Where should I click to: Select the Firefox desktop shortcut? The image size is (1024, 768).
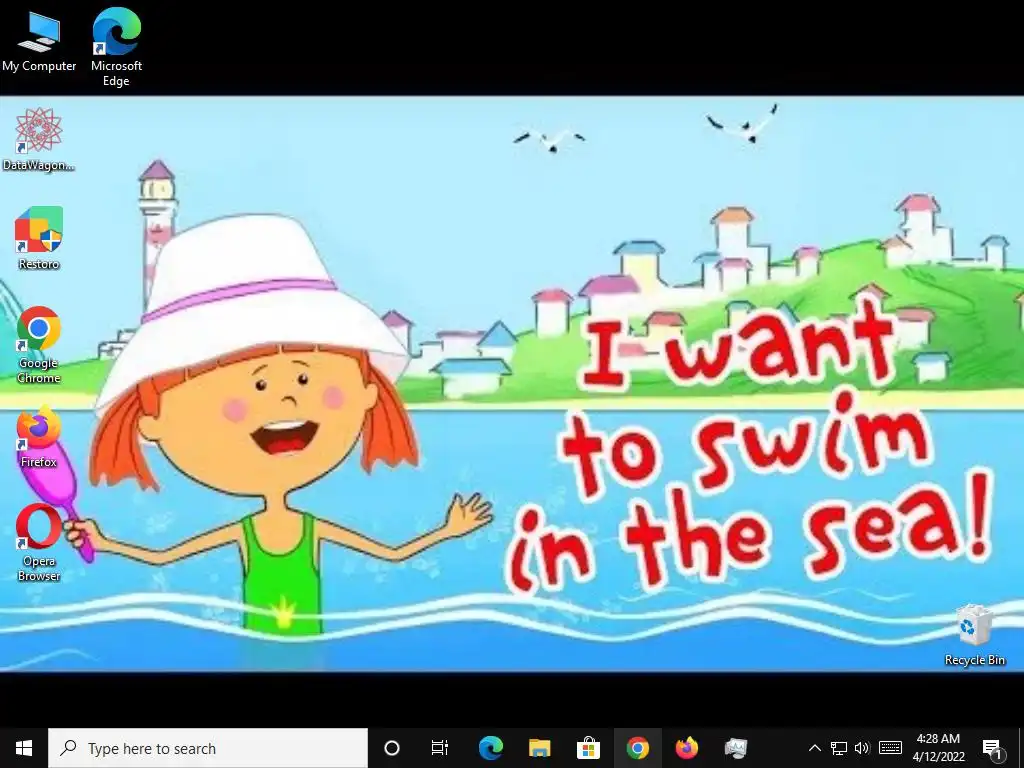pos(39,436)
